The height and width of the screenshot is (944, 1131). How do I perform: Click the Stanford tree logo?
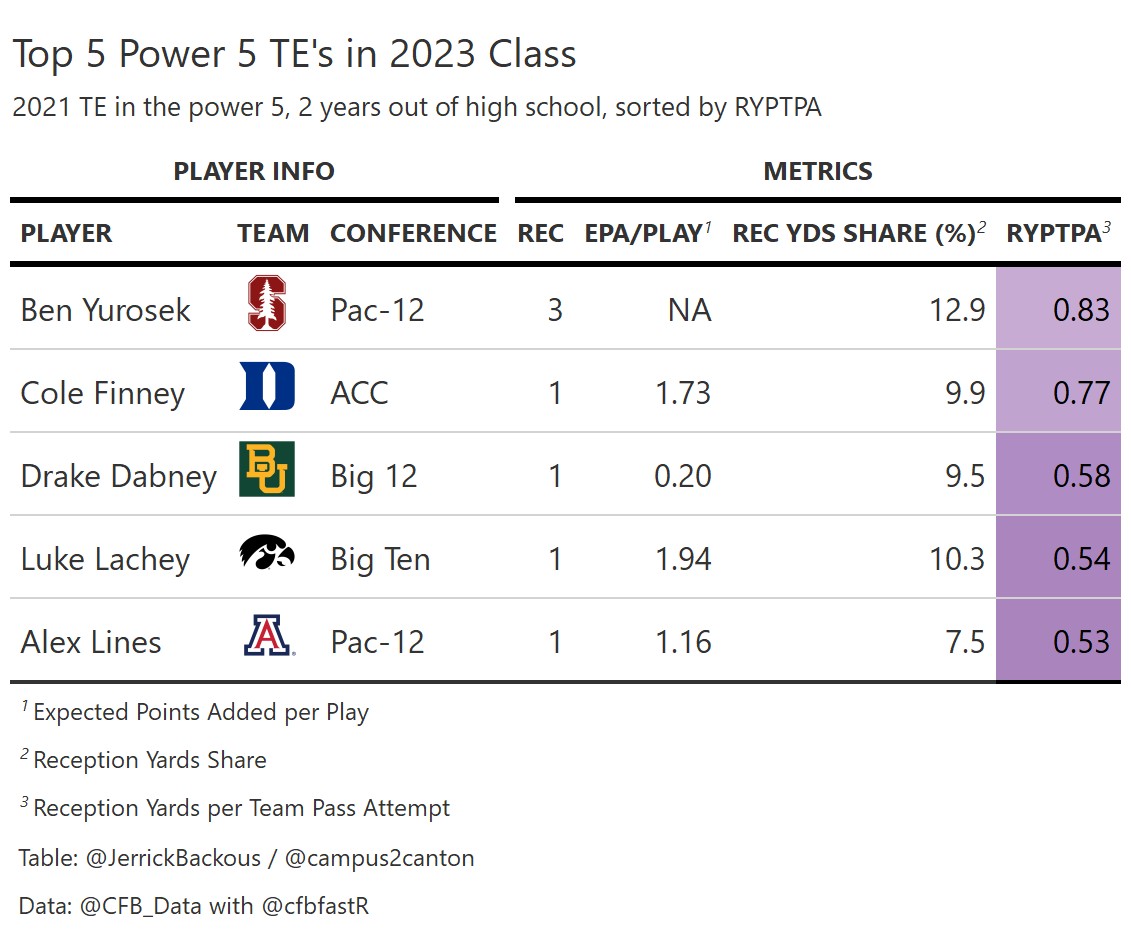point(267,306)
